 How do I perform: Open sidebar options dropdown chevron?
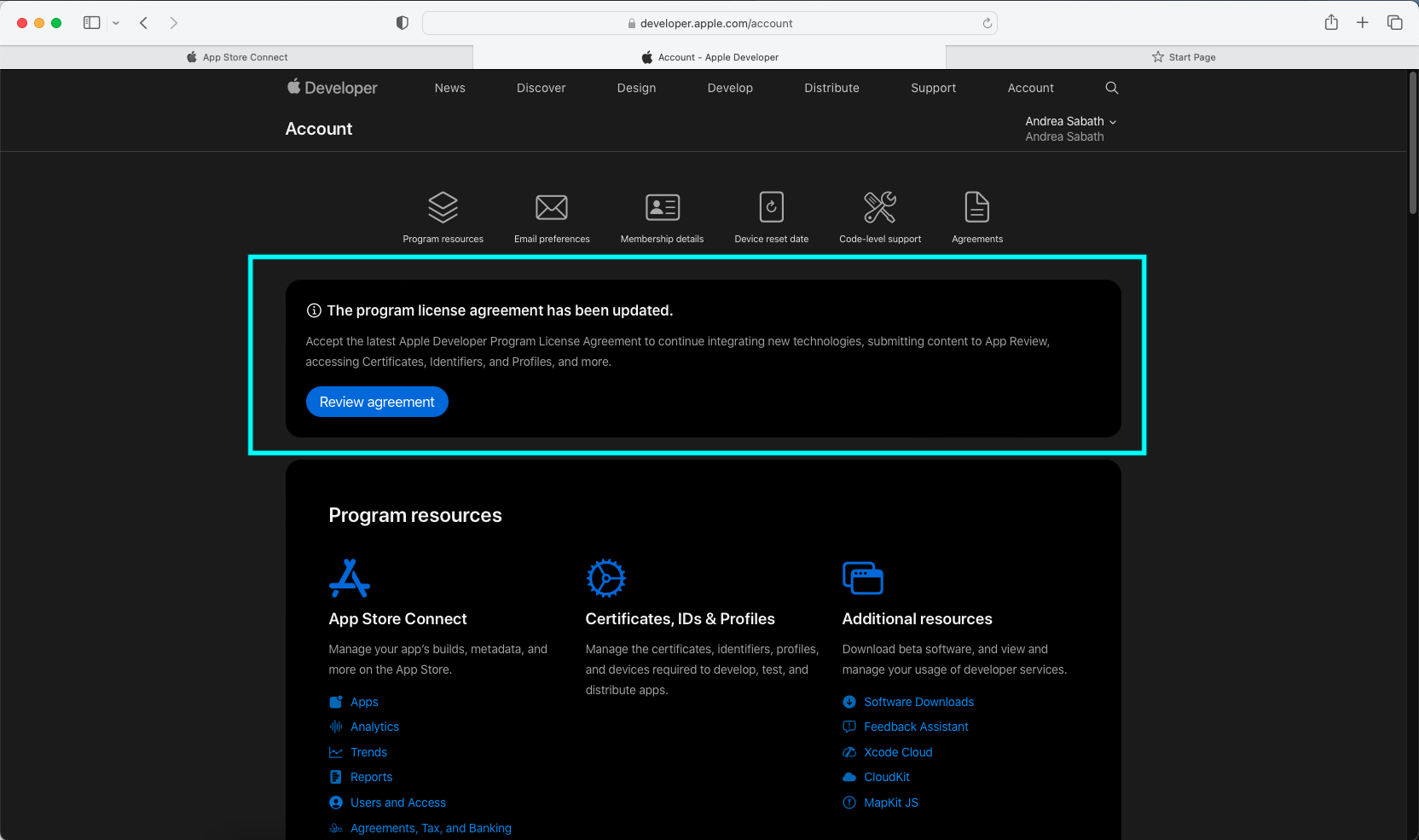(116, 23)
